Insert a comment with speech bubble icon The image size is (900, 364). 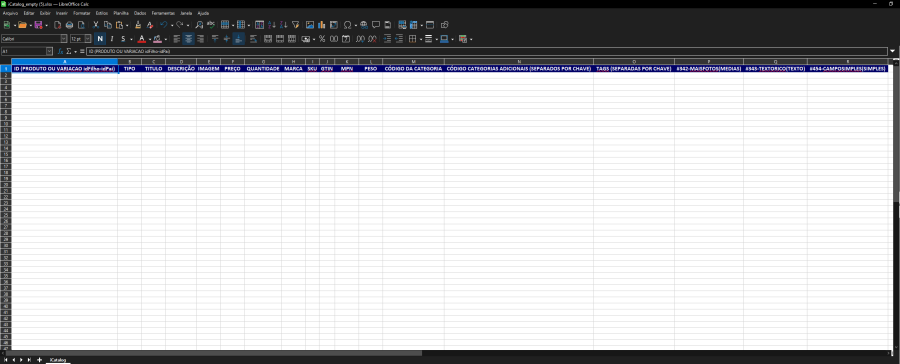coord(376,25)
